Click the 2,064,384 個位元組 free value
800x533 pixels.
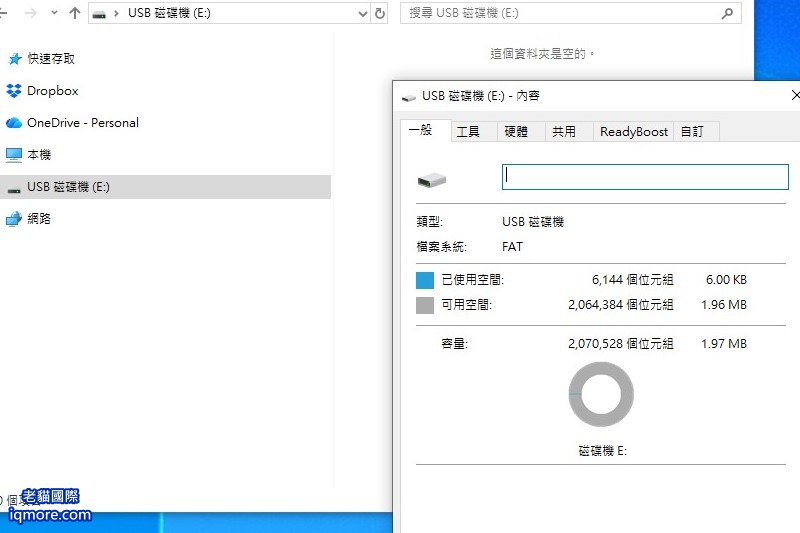621,304
